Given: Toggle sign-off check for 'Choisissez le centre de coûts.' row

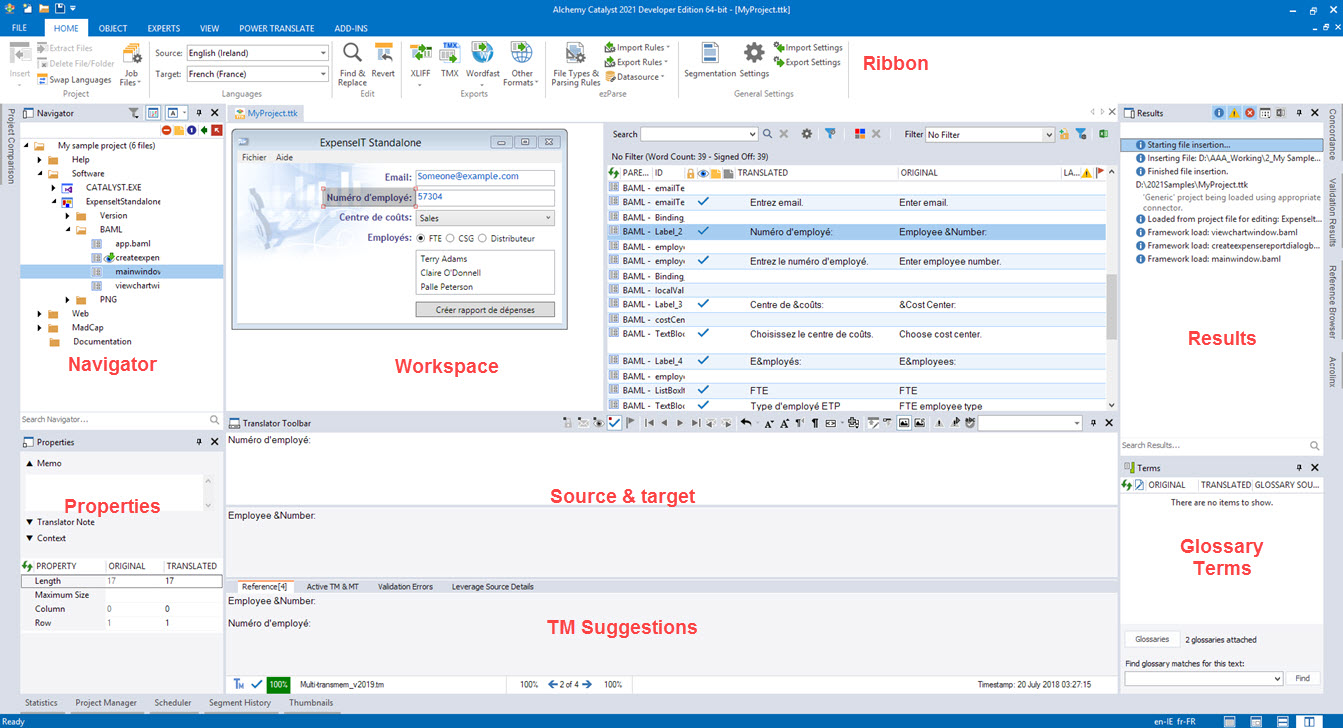Looking at the screenshot, I should click(703, 333).
